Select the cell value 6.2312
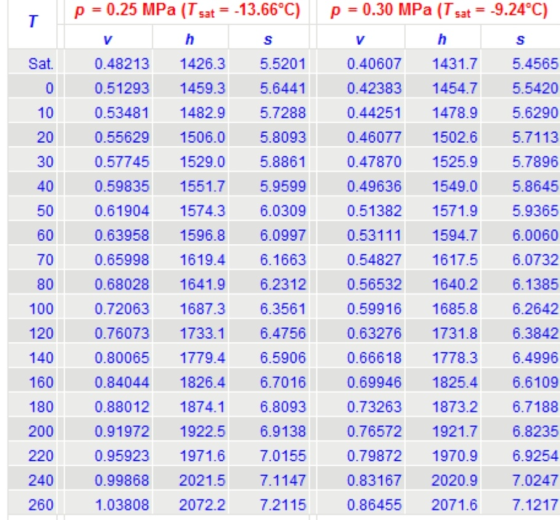Image resolution: width=560 pixels, height=520 pixels. pos(283,284)
